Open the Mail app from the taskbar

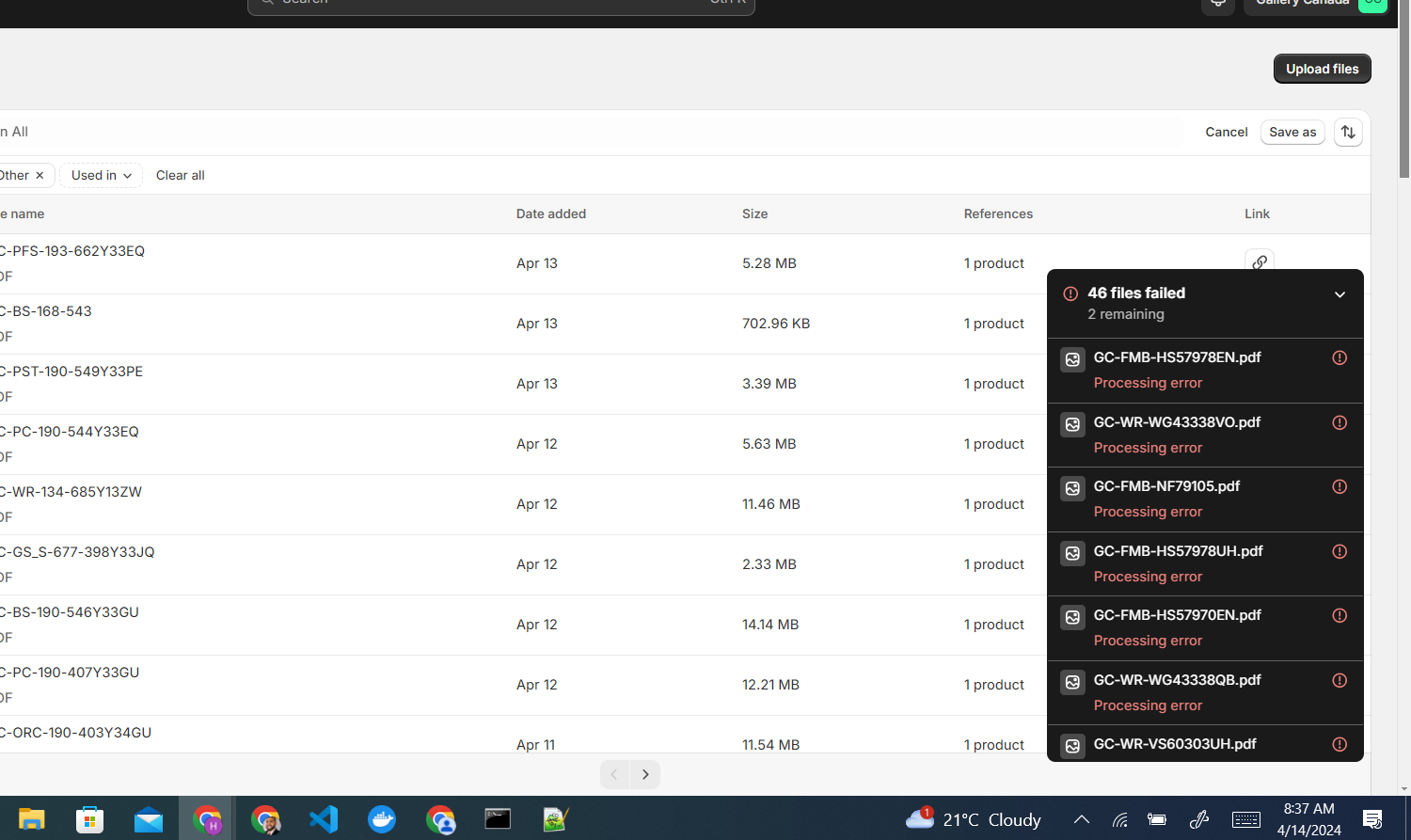point(149,818)
